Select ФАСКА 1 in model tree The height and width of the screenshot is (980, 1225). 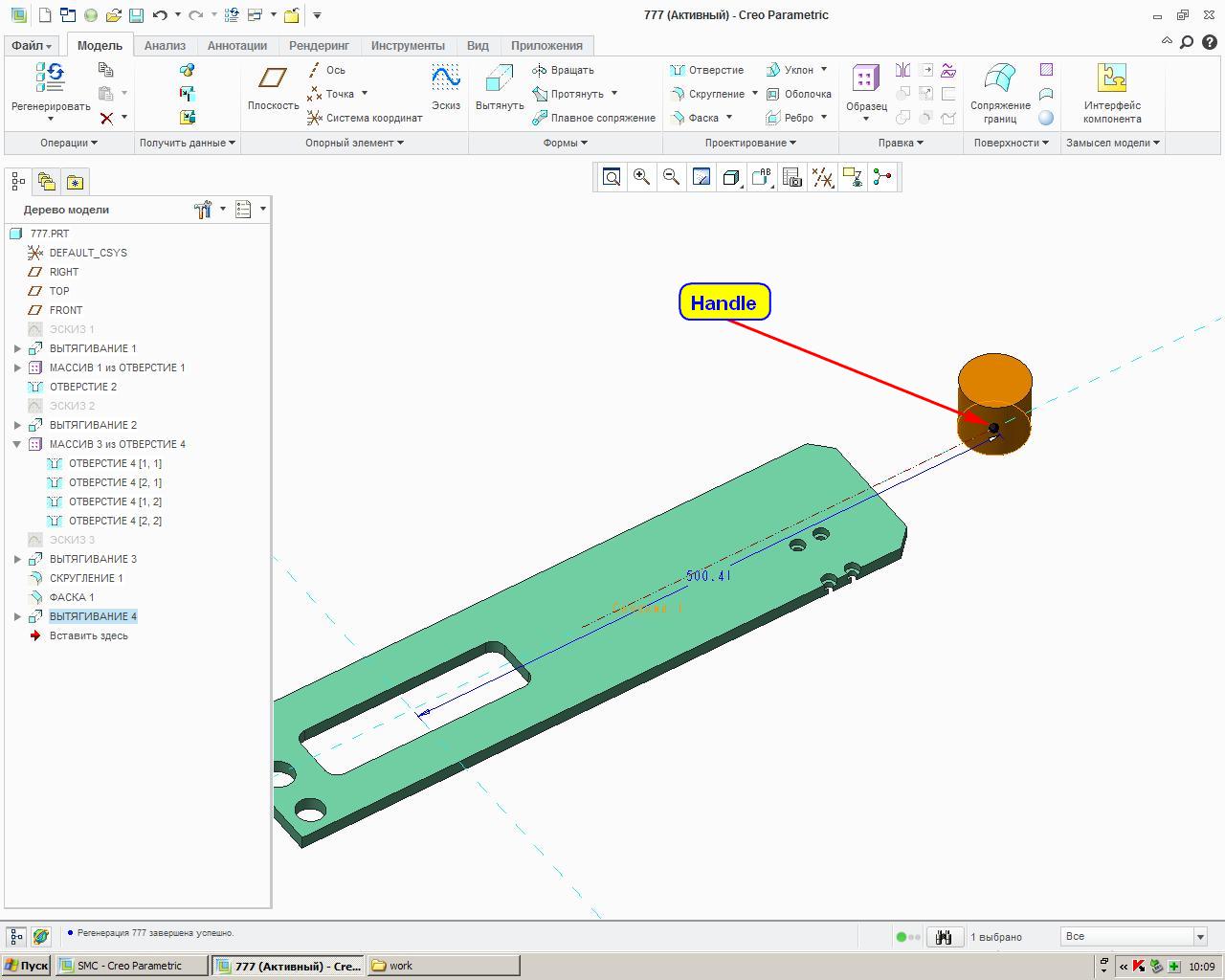(72, 597)
